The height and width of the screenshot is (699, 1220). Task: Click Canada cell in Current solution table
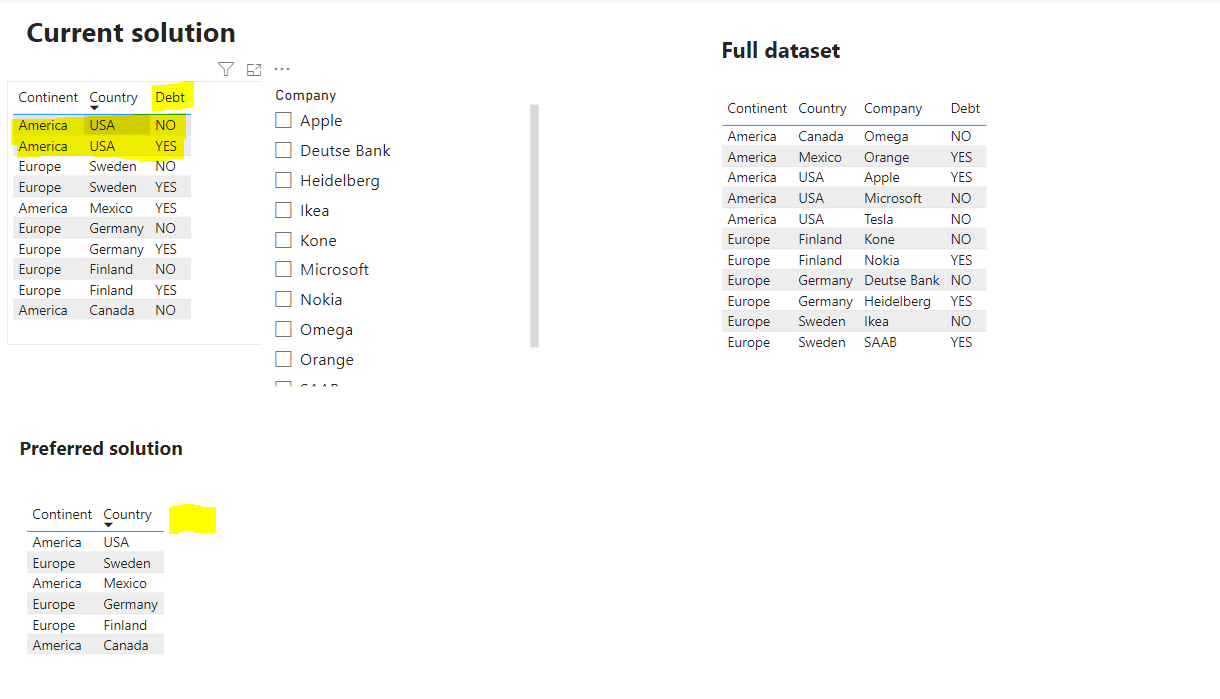tap(112, 310)
